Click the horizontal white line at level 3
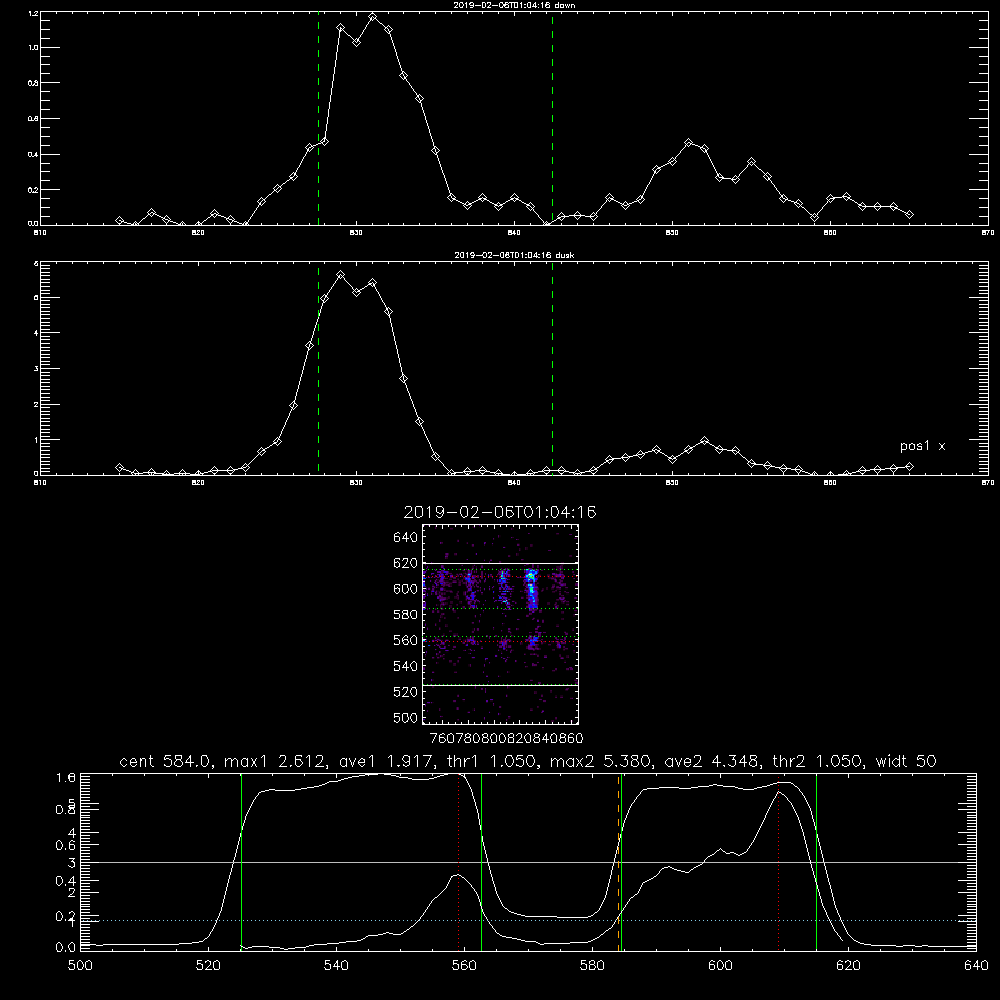Viewport: 1000px width, 1000px height. 528,862
